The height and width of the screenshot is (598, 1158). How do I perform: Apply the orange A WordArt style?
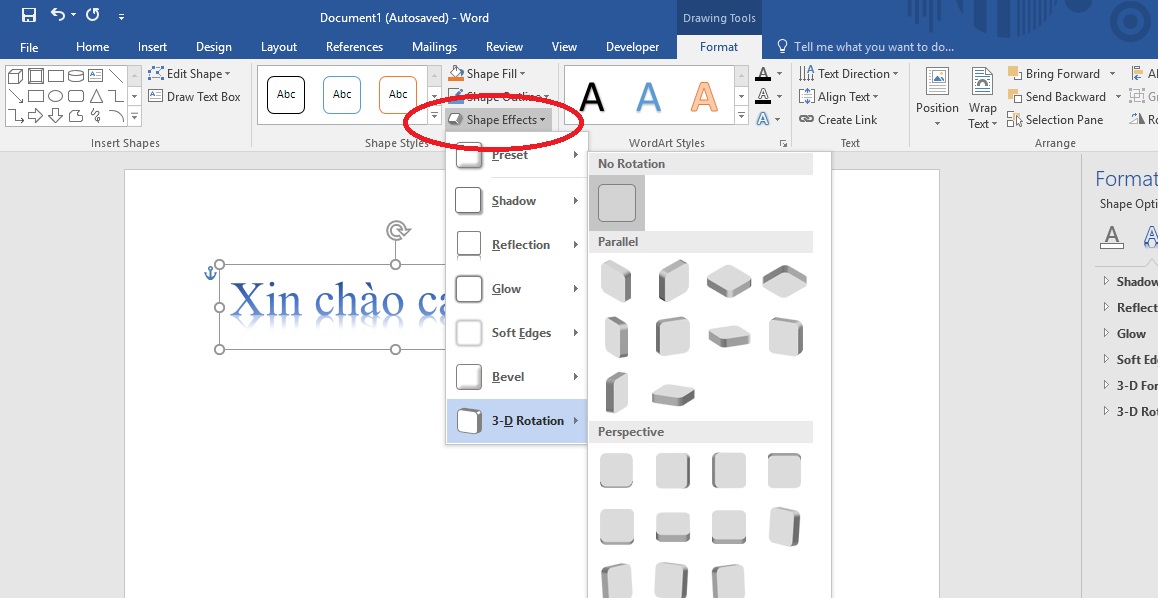704,97
